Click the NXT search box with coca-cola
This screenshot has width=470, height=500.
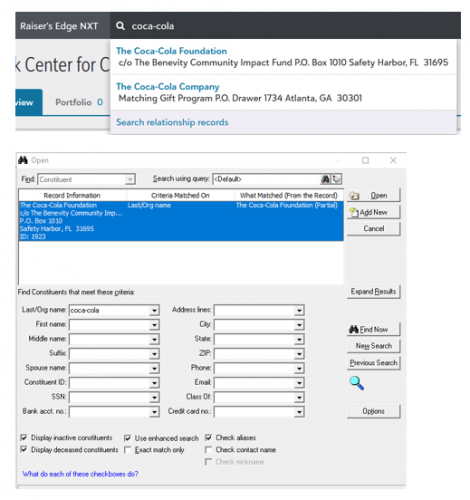pos(285,26)
